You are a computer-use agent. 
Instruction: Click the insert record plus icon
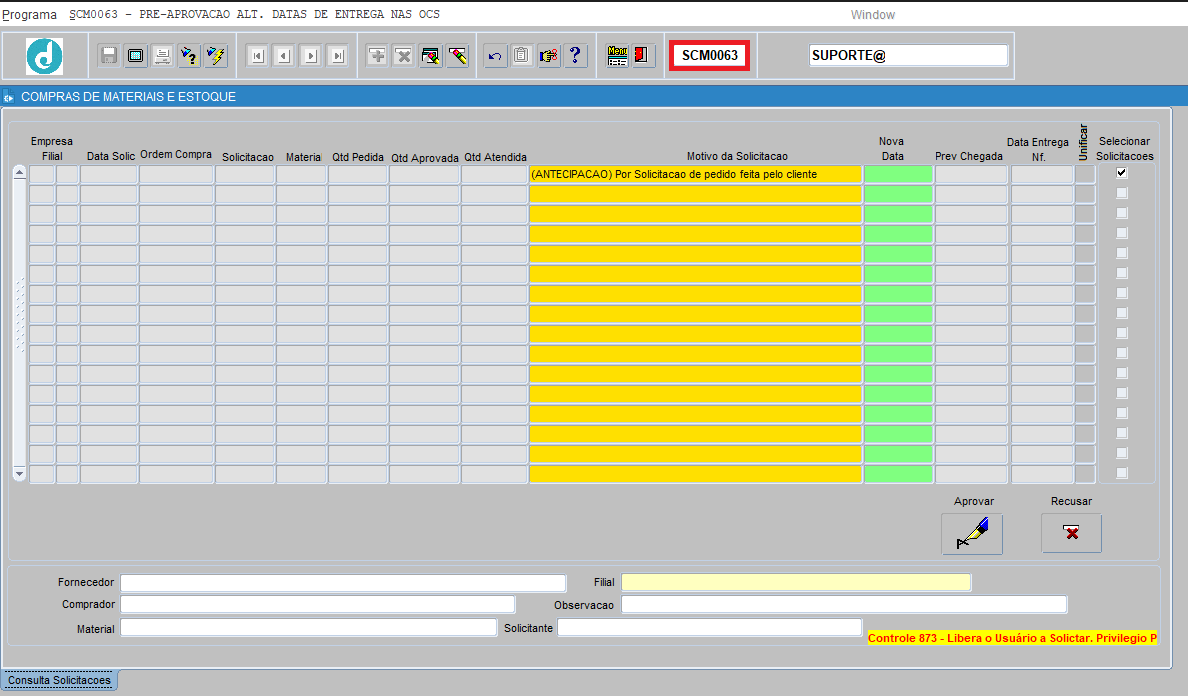(x=377, y=55)
